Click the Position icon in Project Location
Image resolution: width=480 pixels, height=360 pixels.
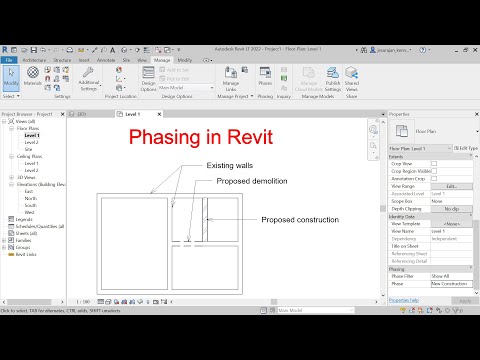pos(119,88)
